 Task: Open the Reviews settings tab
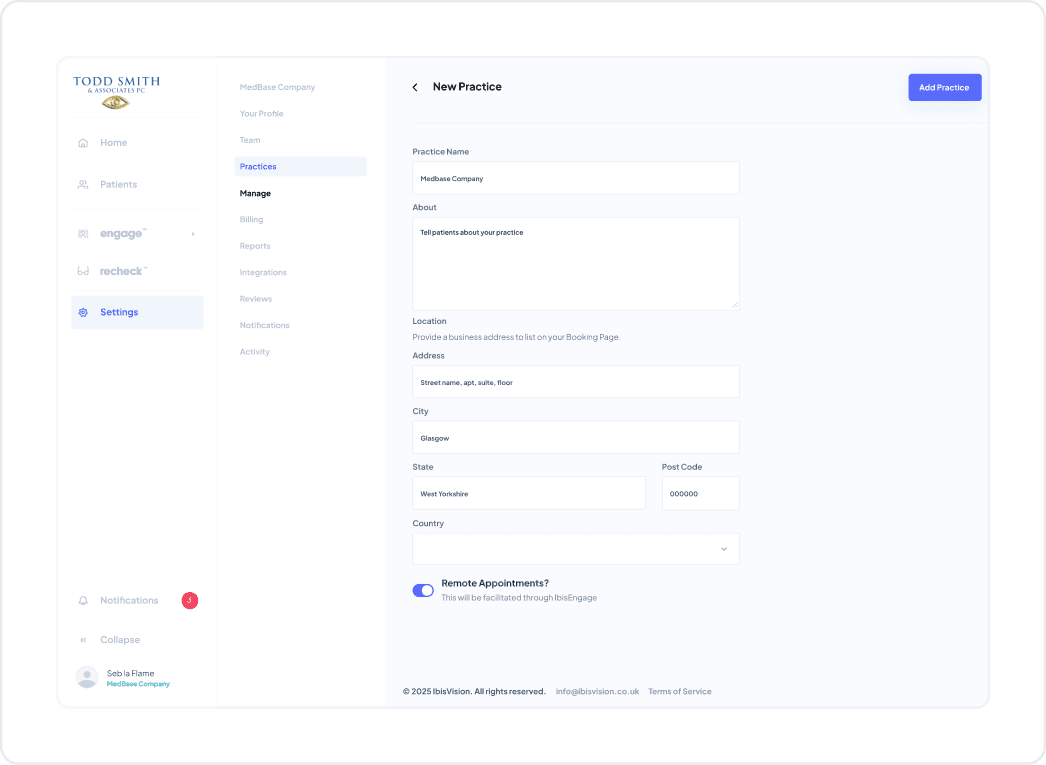(256, 299)
